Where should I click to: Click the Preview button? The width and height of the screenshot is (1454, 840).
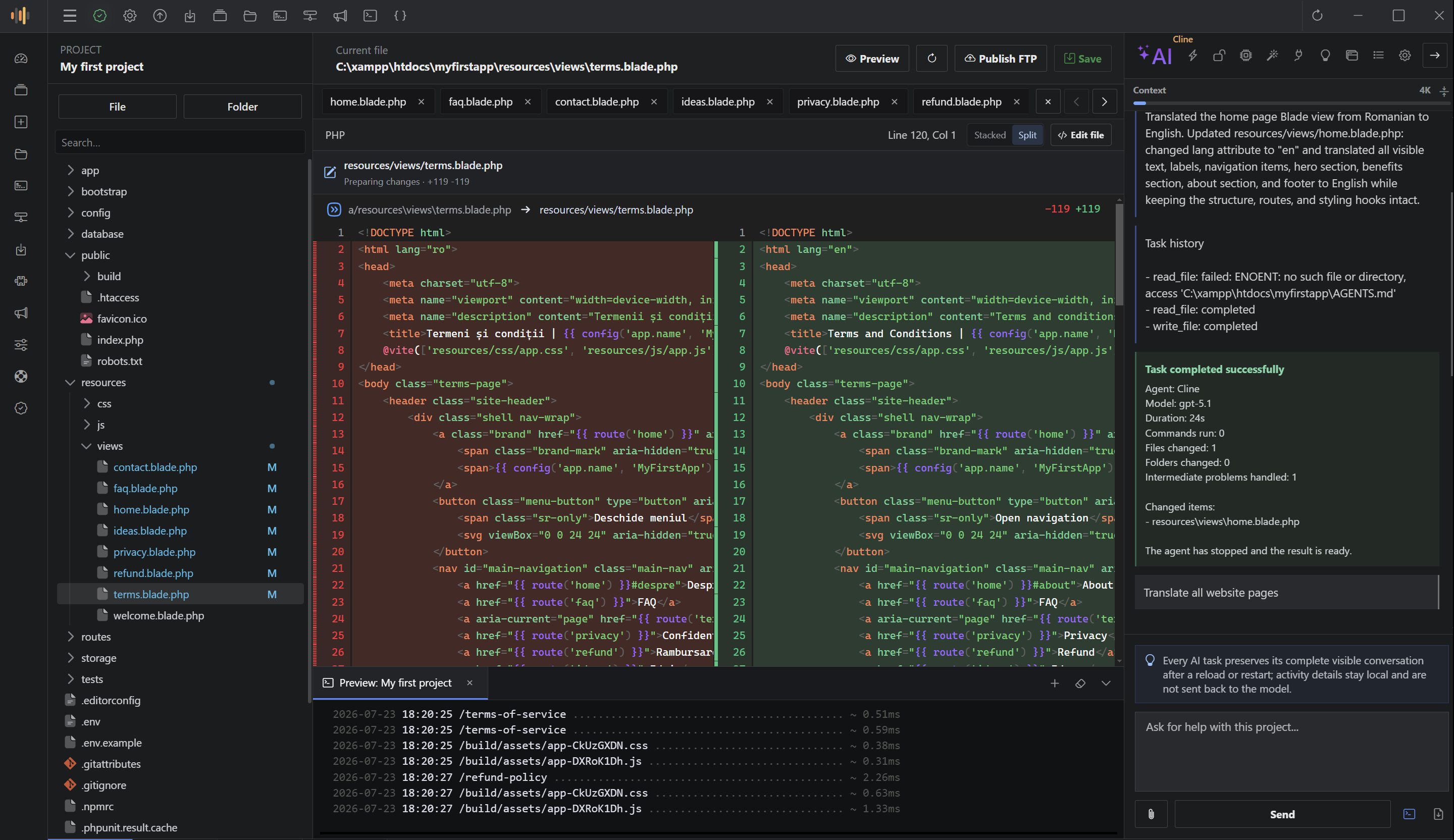click(x=872, y=58)
